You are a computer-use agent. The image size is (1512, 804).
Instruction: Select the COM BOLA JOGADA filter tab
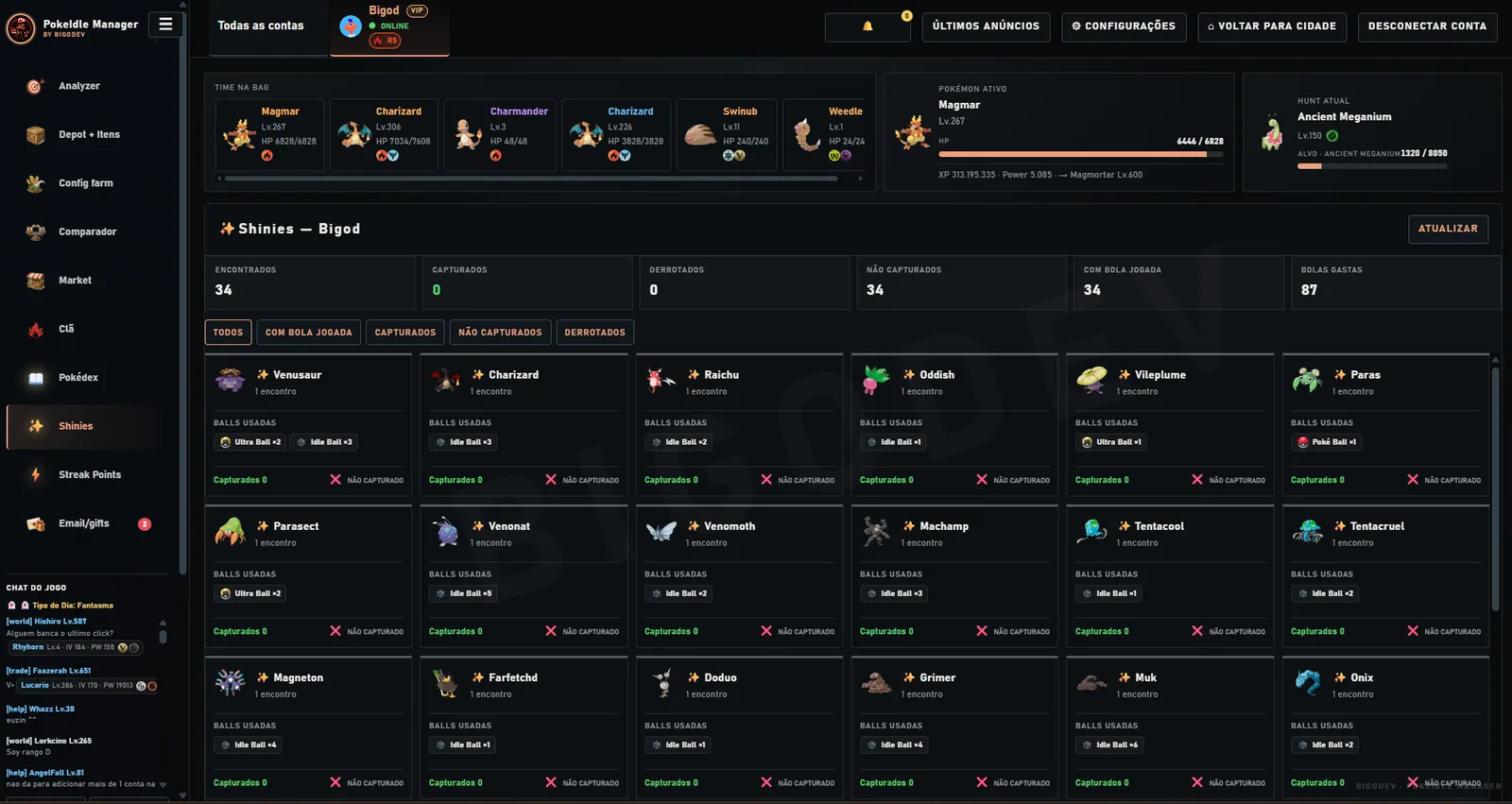tap(308, 333)
